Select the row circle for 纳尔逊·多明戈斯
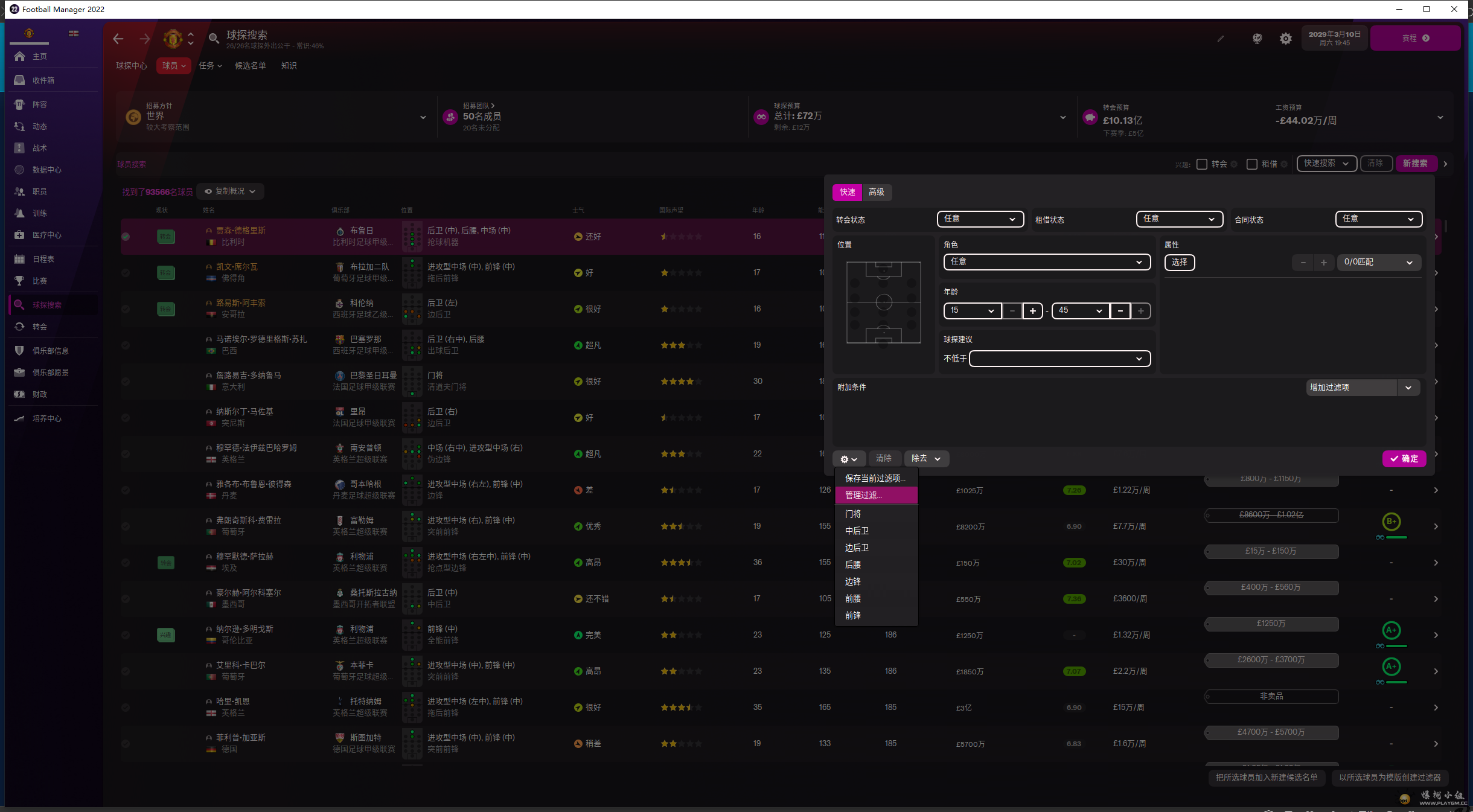 pyautogui.click(x=126, y=635)
